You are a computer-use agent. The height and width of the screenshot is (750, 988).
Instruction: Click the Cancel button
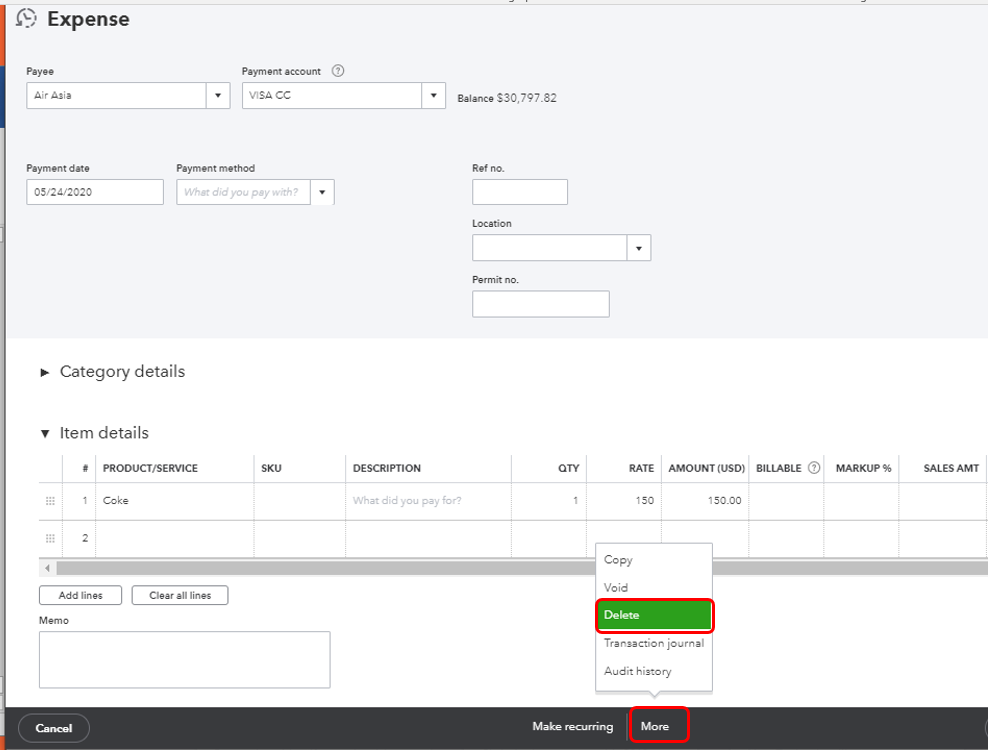pos(54,729)
